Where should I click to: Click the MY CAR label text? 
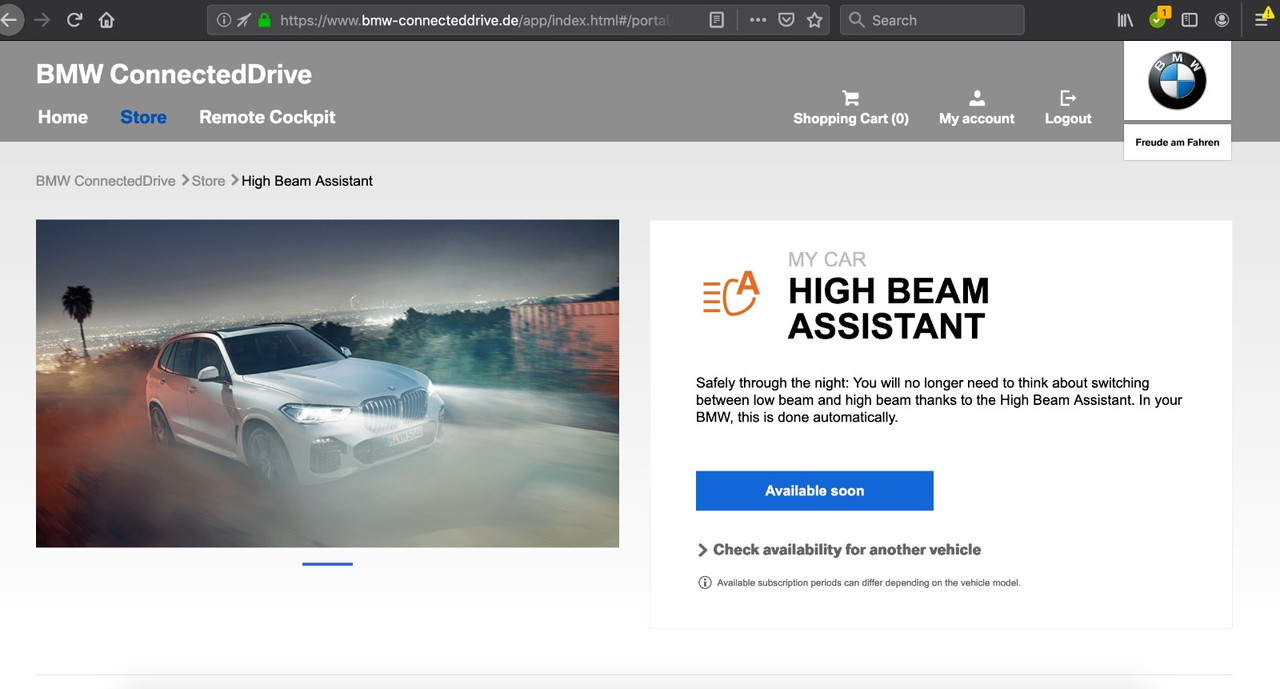click(827, 259)
